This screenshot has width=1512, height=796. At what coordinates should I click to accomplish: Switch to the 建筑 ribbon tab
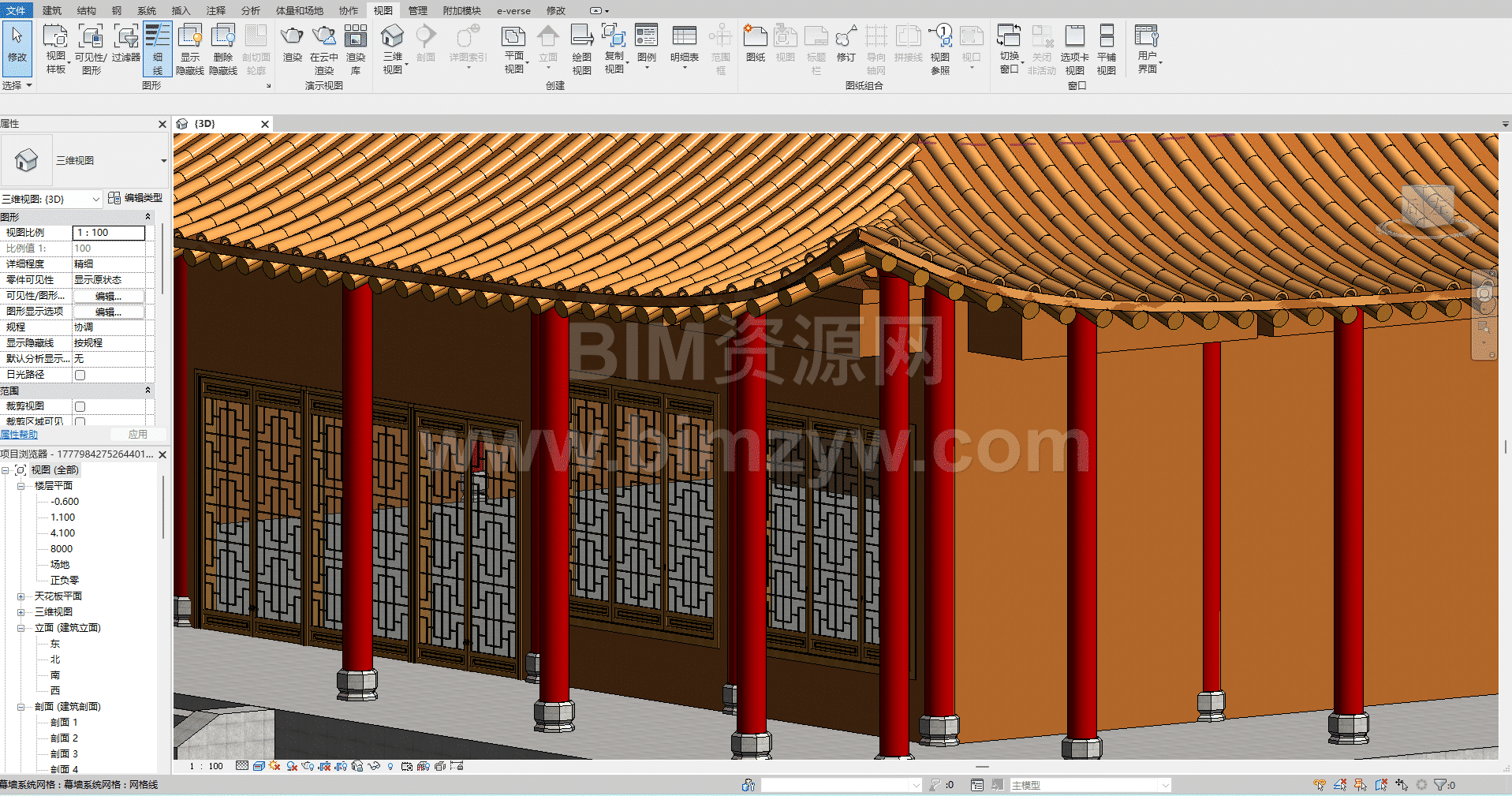tap(51, 10)
